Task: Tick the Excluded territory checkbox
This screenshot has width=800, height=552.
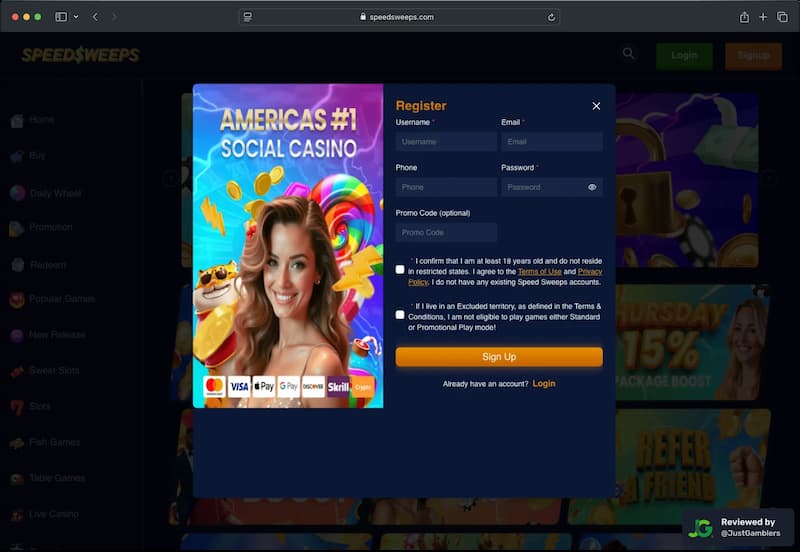Action: pyautogui.click(x=400, y=315)
